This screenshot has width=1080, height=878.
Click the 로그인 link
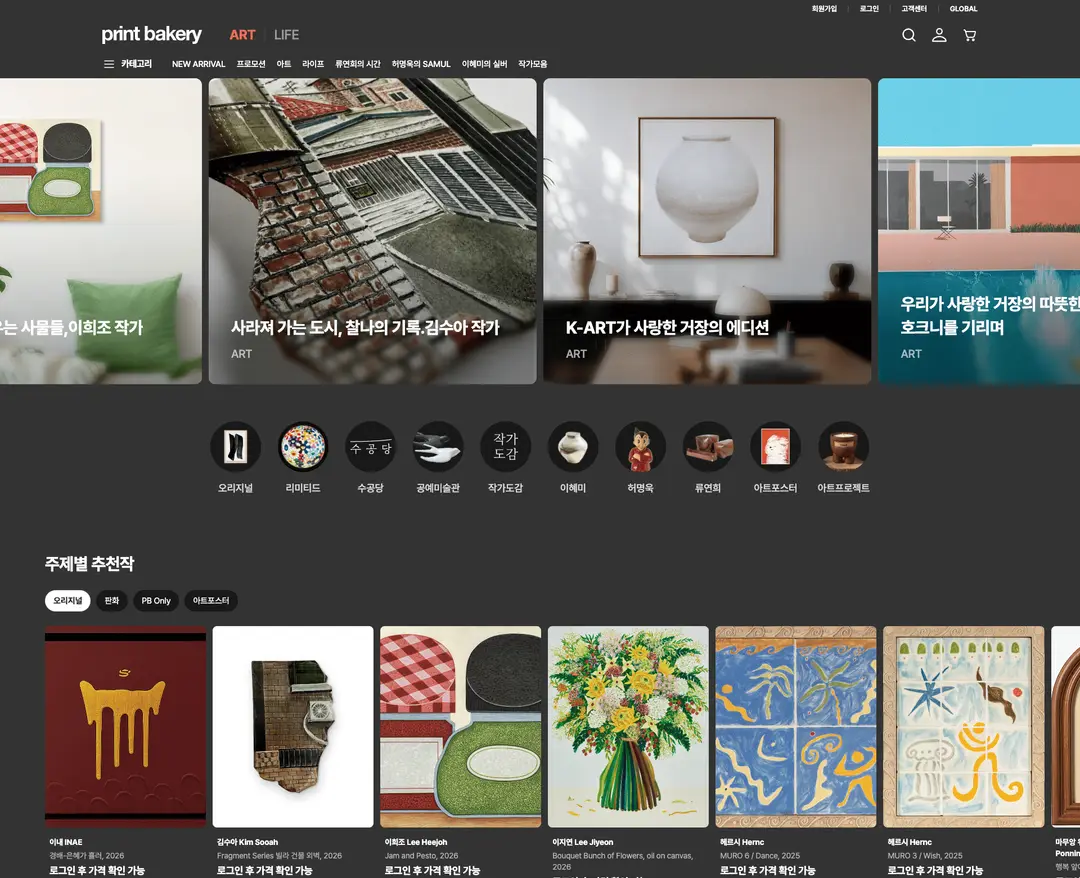click(x=869, y=9)
